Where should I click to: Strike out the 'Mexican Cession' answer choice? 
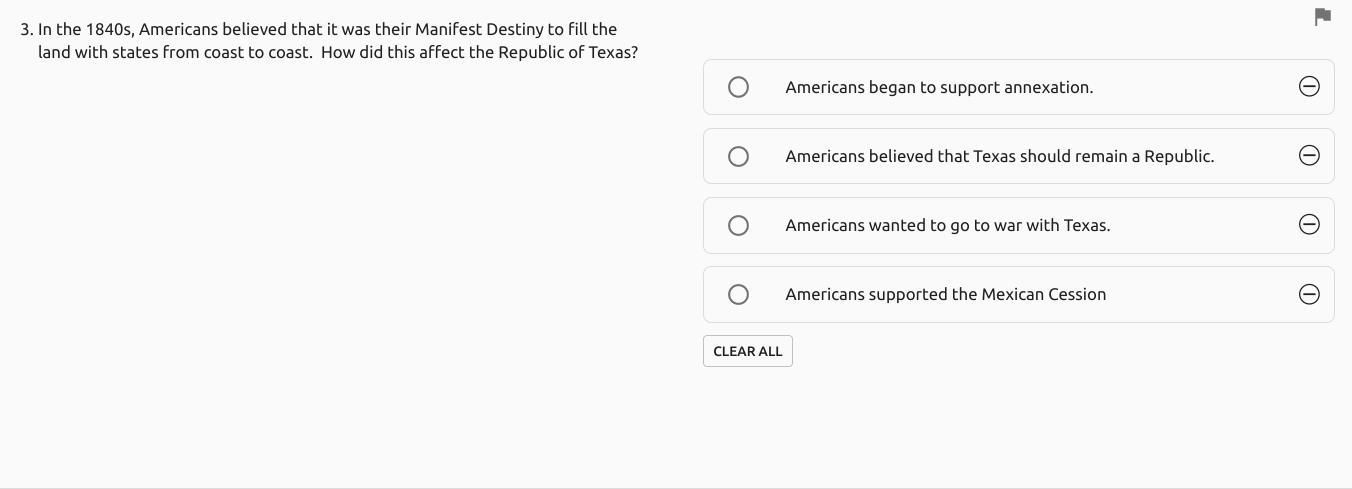(x=1308, y=294)
